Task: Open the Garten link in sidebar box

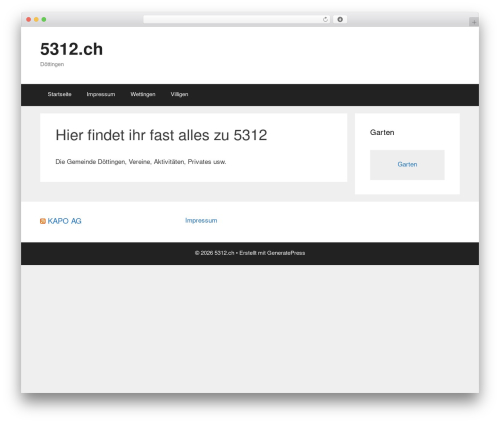Action: click(407, 164)
